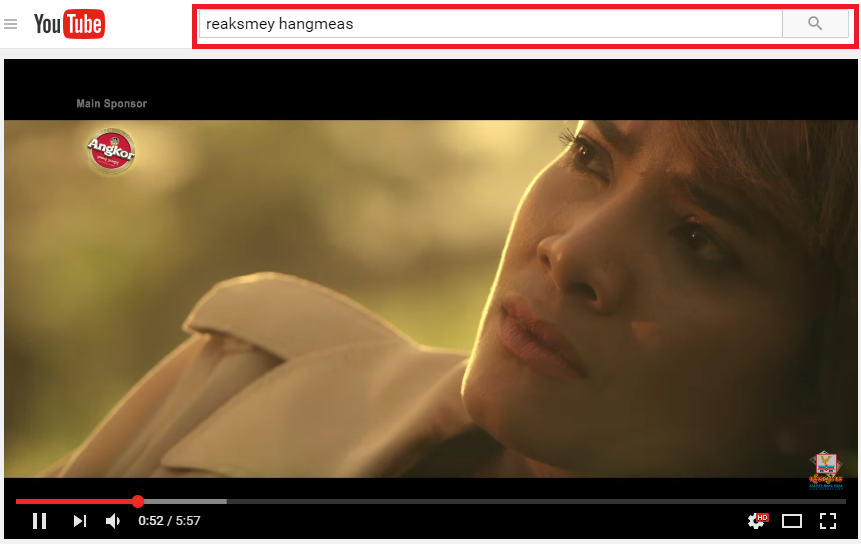Focus the search box containing reaksmey hangmeas
This screenshot has width=861, height=544.
(490, 24)
